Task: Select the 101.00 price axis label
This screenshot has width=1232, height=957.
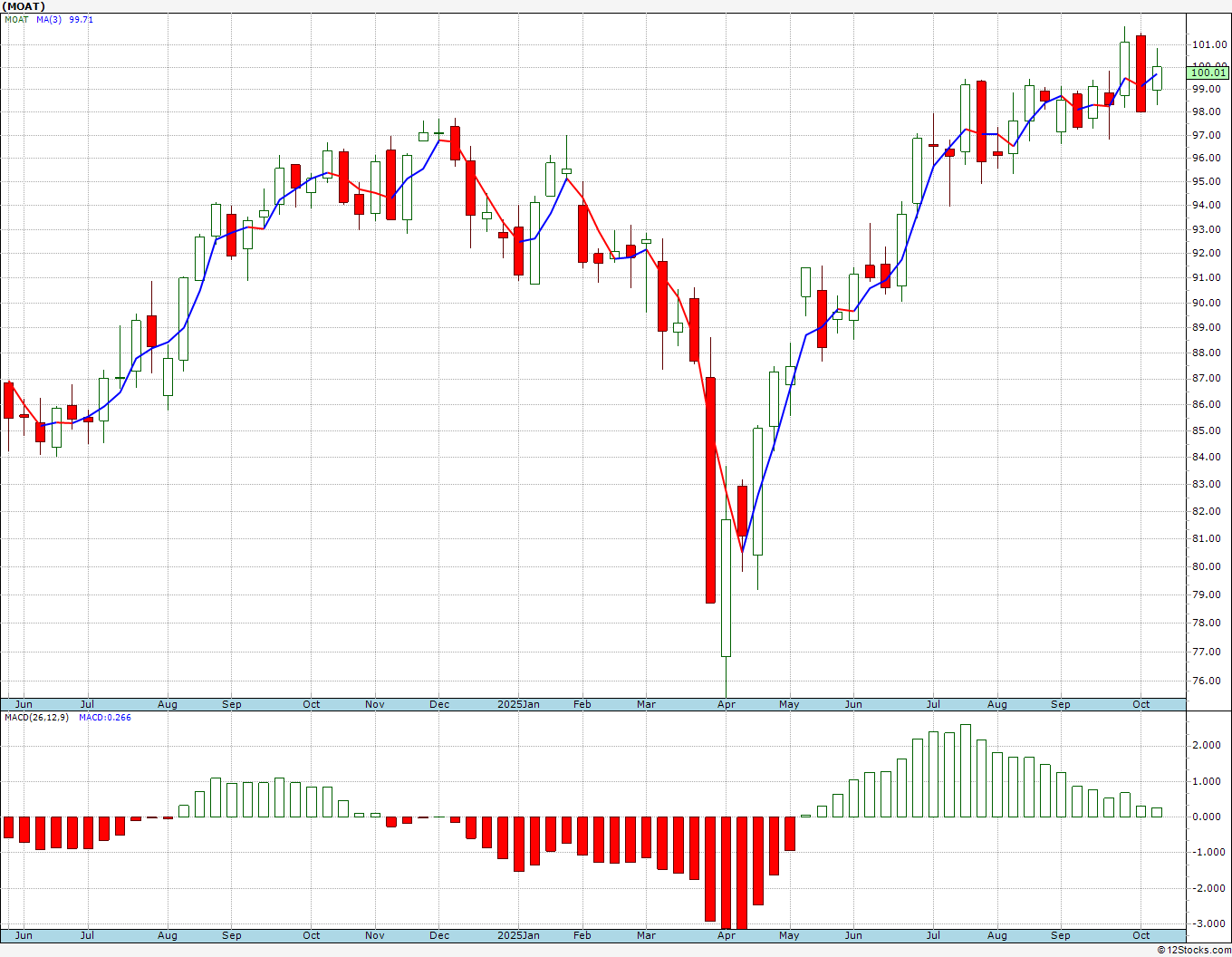Action: click(1209, 44)
